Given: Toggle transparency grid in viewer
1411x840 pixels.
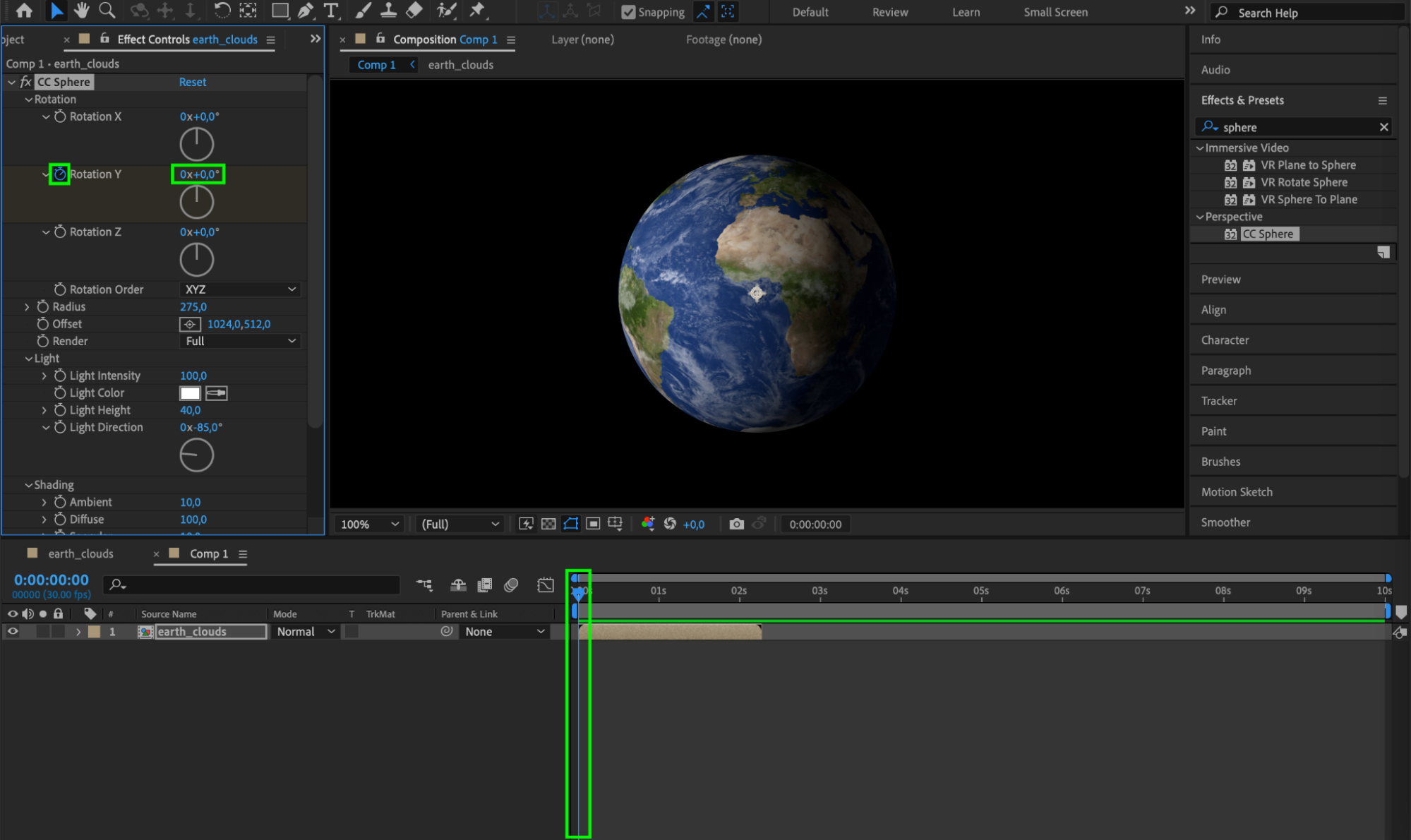Looking at the screenshot, I should tap(548, 524).
